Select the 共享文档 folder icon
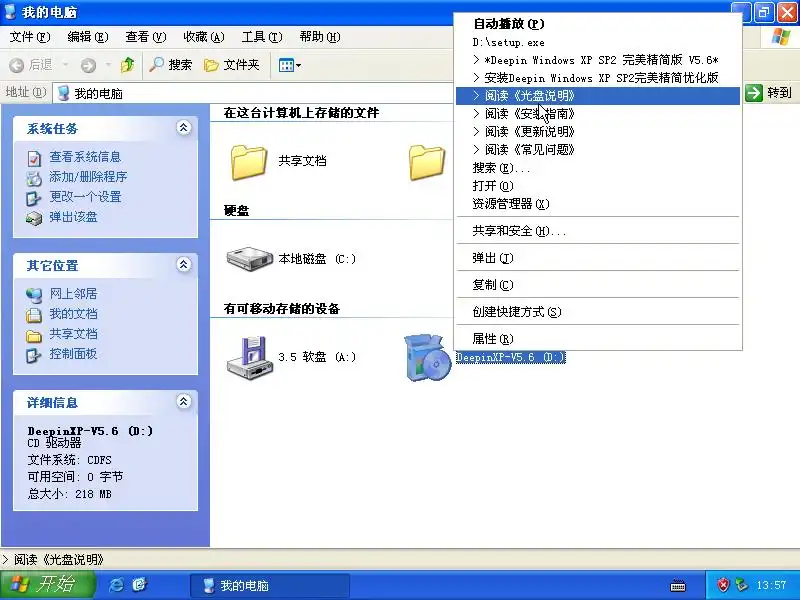The height and width of the screenshot is (600, 800). pos(249,162)
